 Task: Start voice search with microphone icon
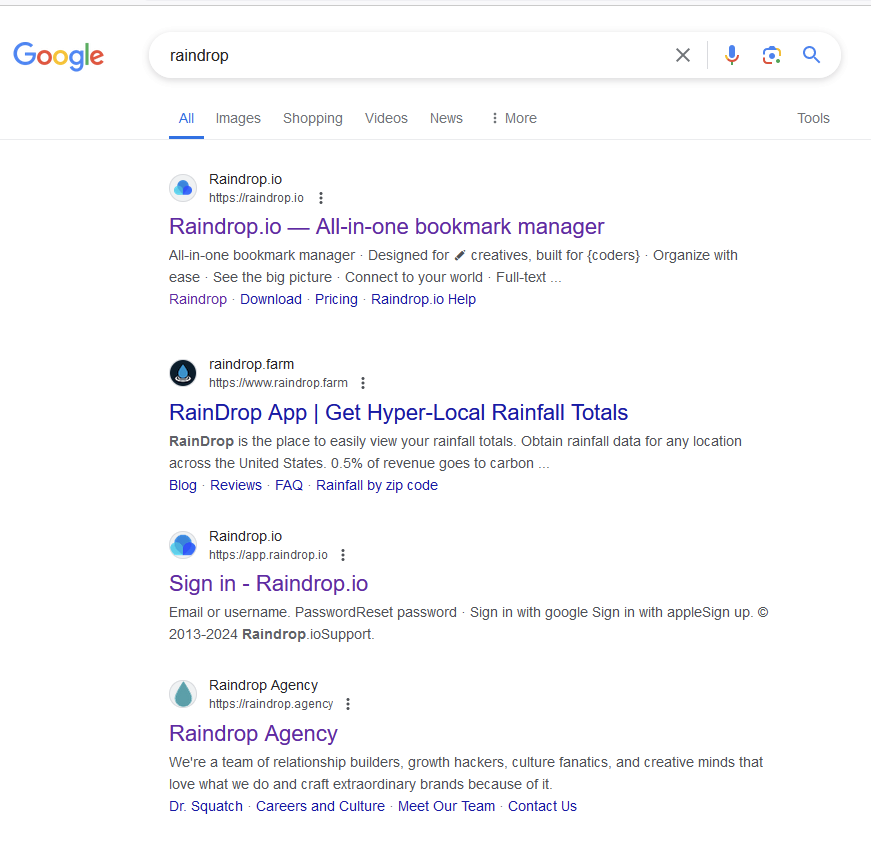tap(732, 55)
